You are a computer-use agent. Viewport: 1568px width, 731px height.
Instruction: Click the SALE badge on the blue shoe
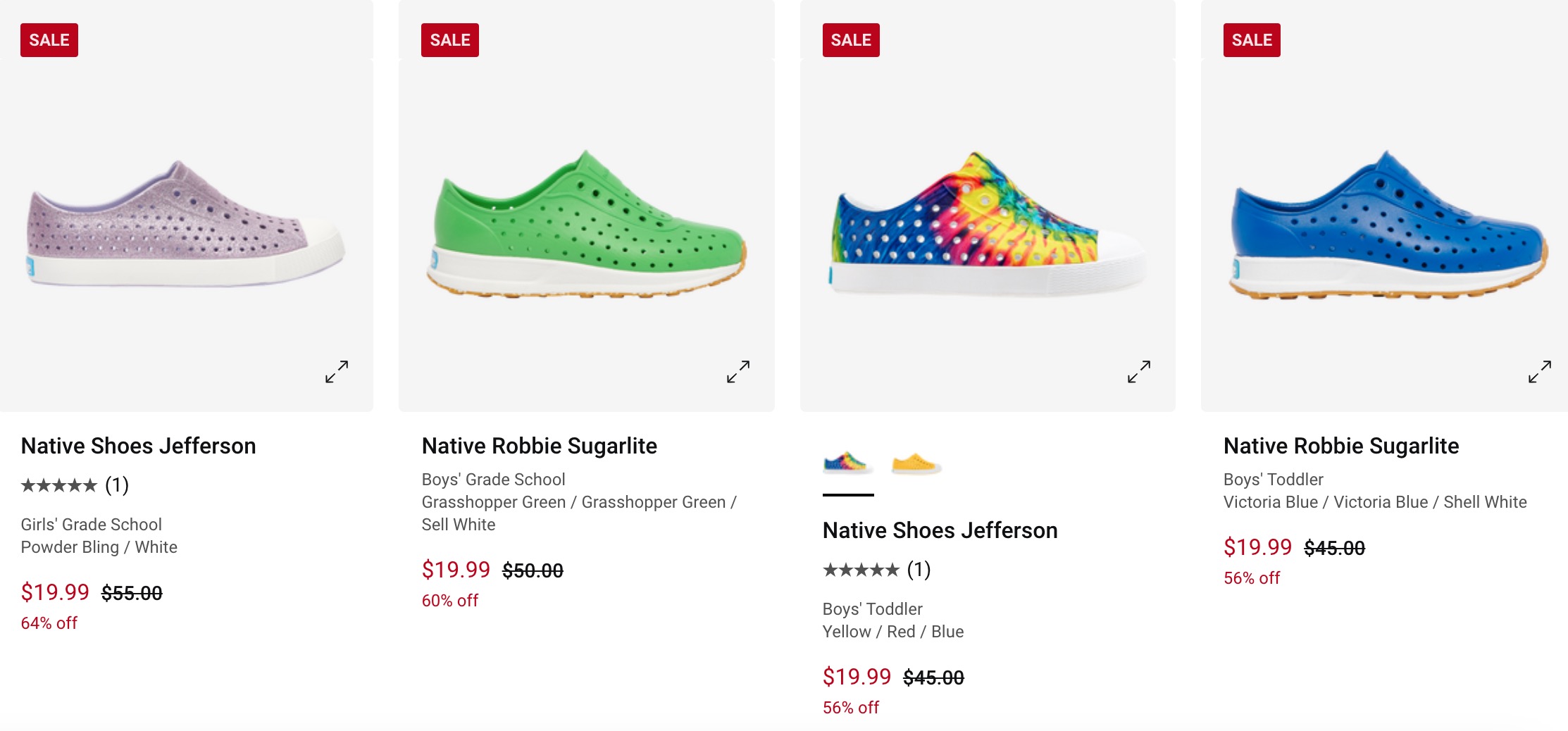[1251, 40]
